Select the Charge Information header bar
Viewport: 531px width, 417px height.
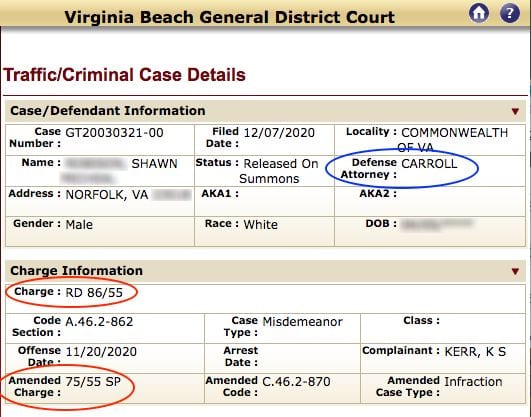click(x=265, y=271)
